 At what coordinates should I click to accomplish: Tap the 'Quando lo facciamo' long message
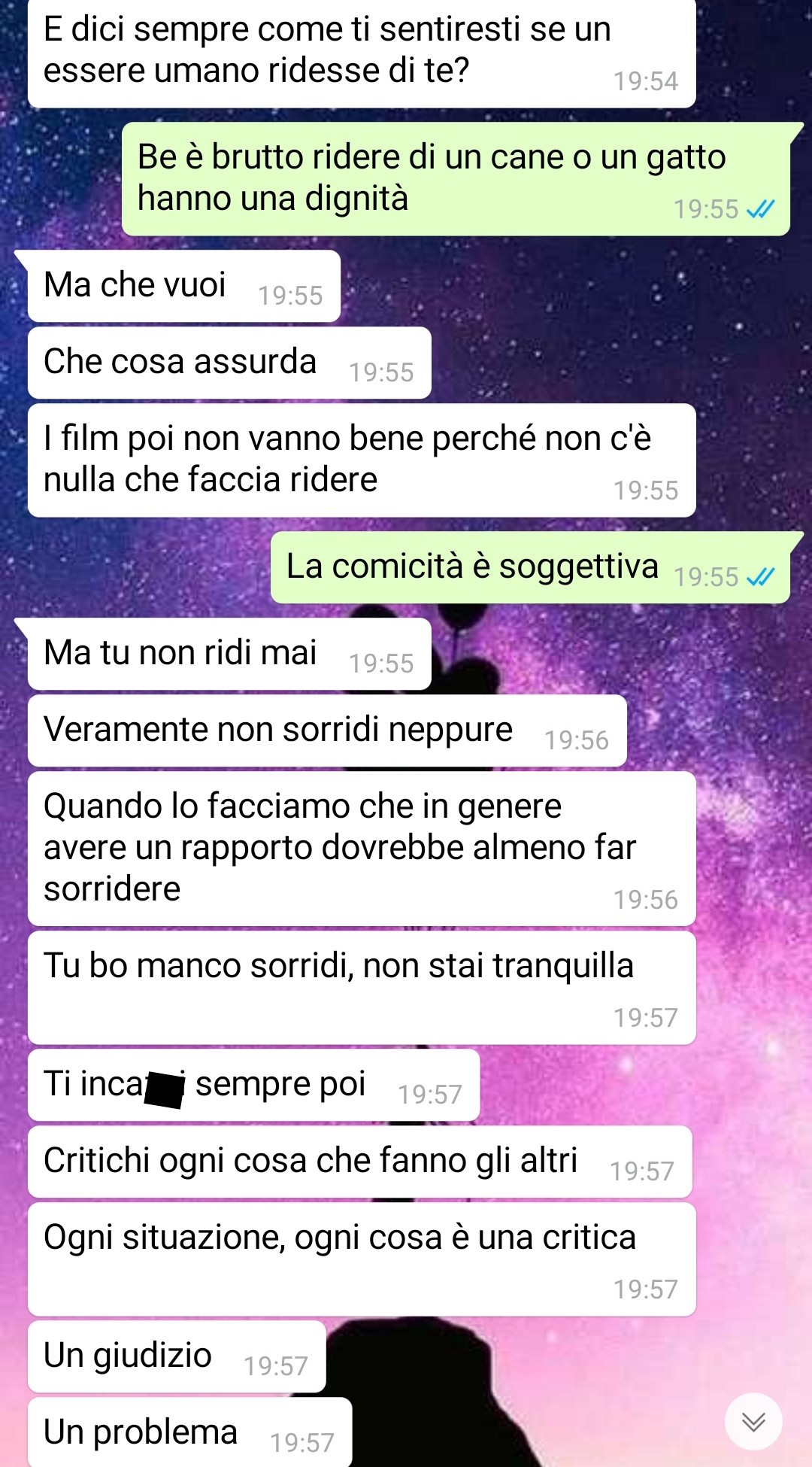pos(362,849)
